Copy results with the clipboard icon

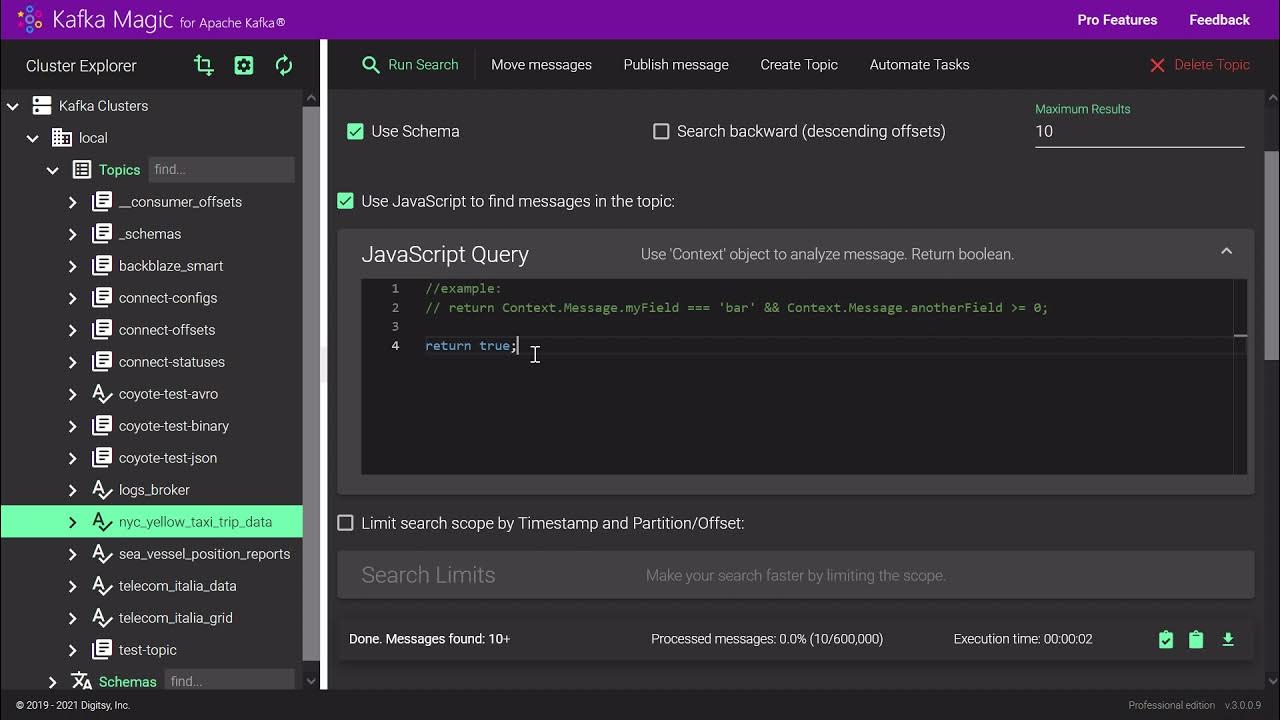(x=1196, y=639)
